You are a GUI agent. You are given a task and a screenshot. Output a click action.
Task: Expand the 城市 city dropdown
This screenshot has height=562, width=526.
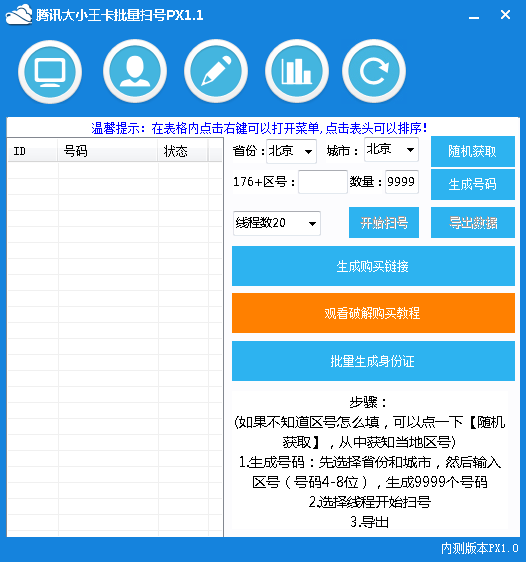(x=391, y=149)
